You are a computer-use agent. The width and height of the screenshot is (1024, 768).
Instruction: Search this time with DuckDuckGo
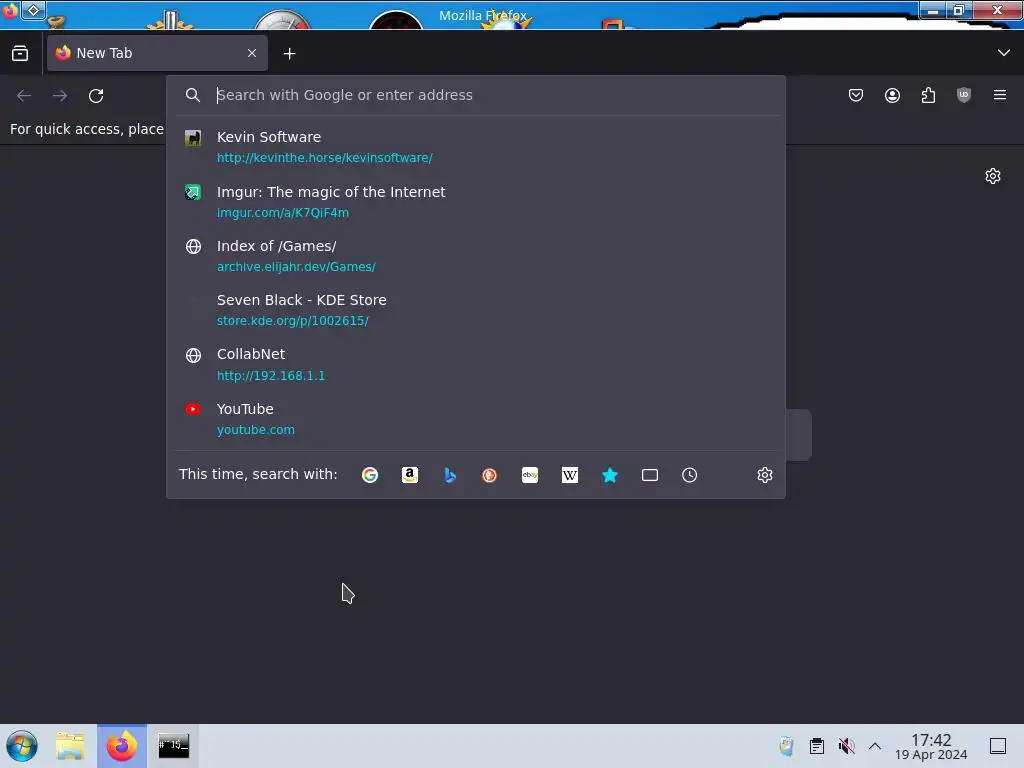click(x=490, y=475)
